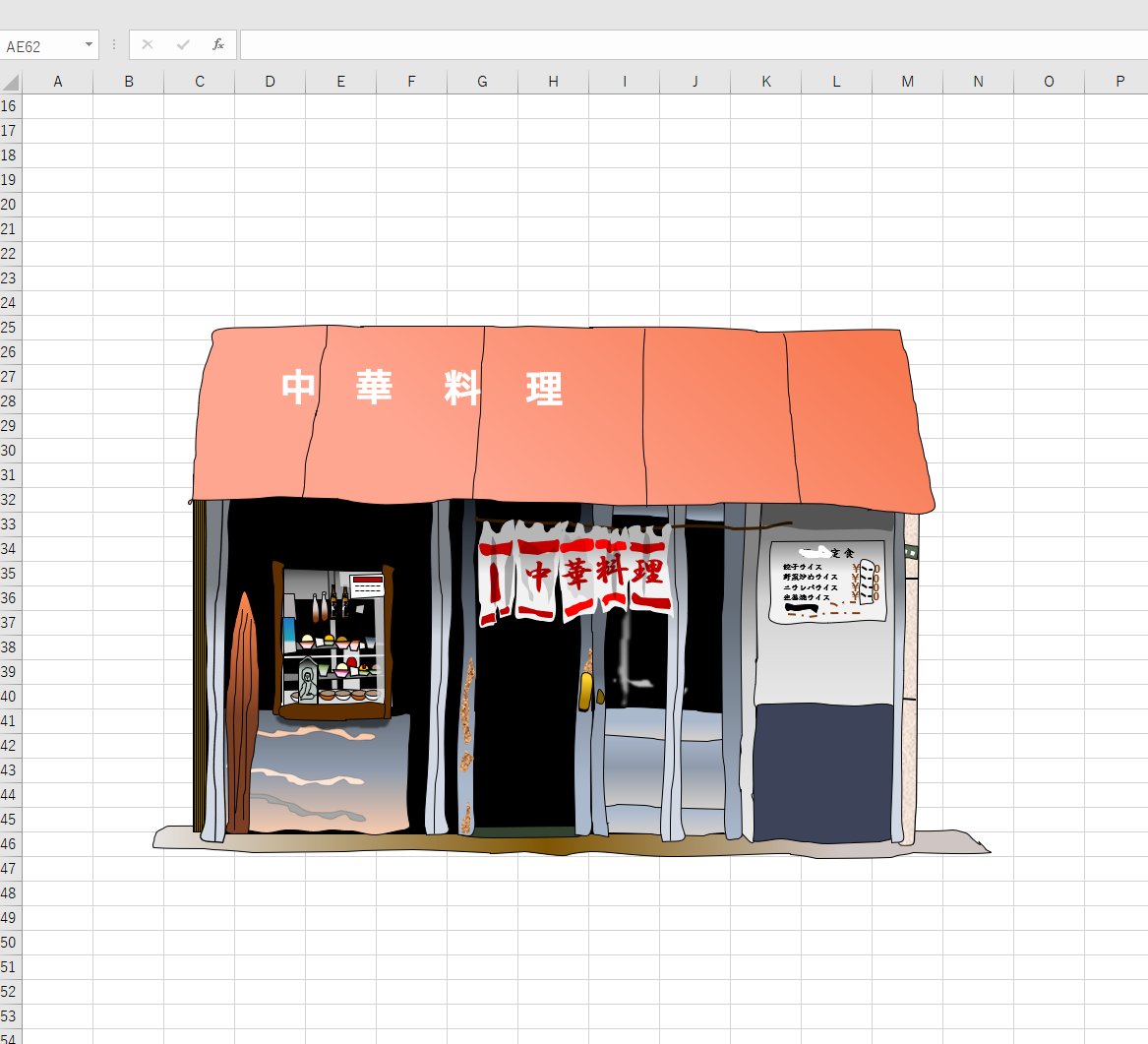This screenshot has height=1044, width=1148.
Task: Click the Cancel X formula icon
Action: click(x=148, y=44)
